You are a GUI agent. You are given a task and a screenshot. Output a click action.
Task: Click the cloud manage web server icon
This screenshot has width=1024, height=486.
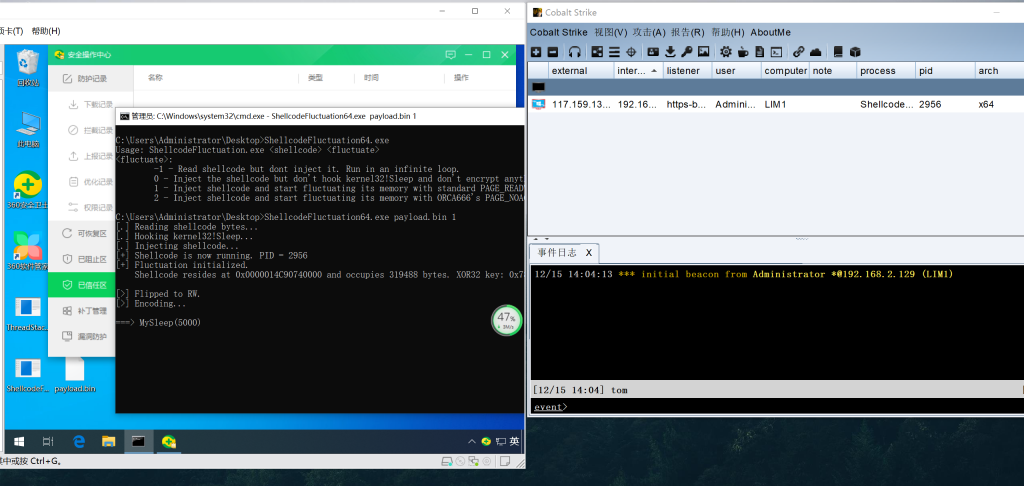pyautogui.click(x=816, y=52)
